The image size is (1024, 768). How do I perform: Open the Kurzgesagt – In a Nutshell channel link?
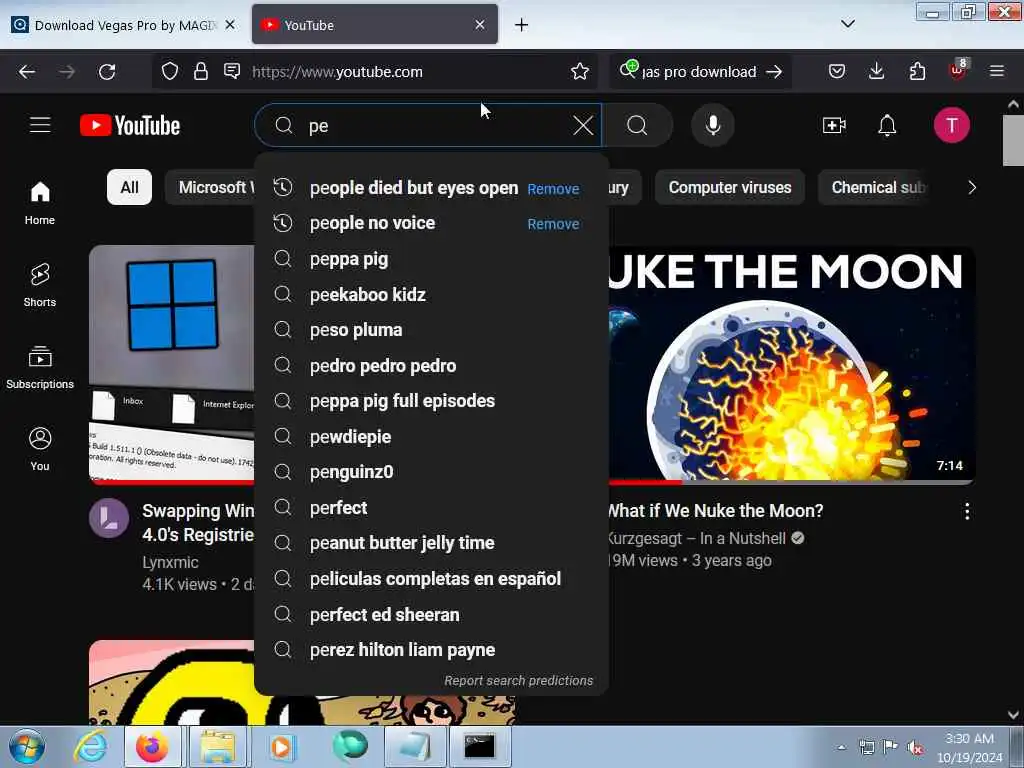tap(696, 538)
